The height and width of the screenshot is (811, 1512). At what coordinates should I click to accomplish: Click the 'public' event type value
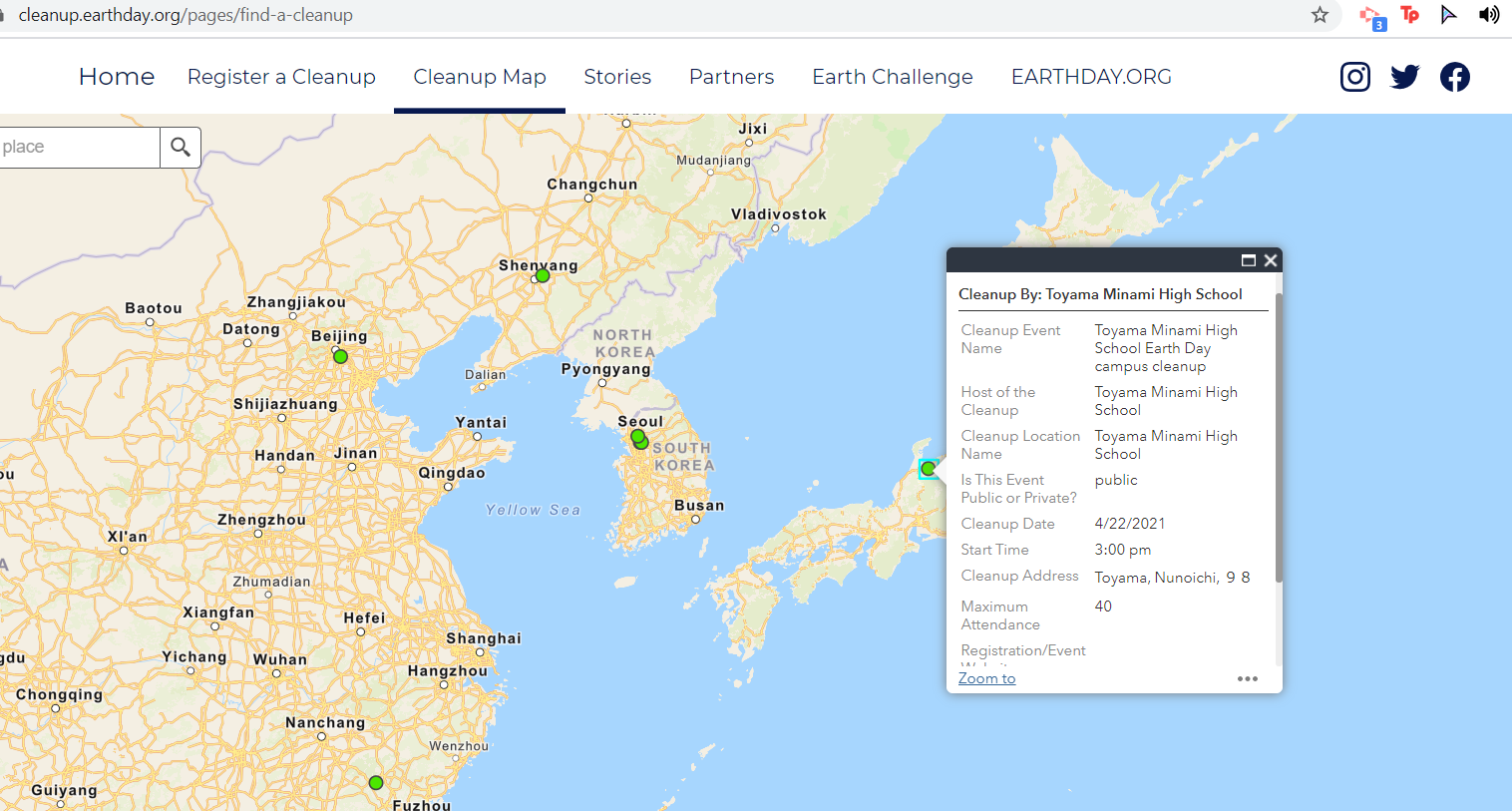1116,480
